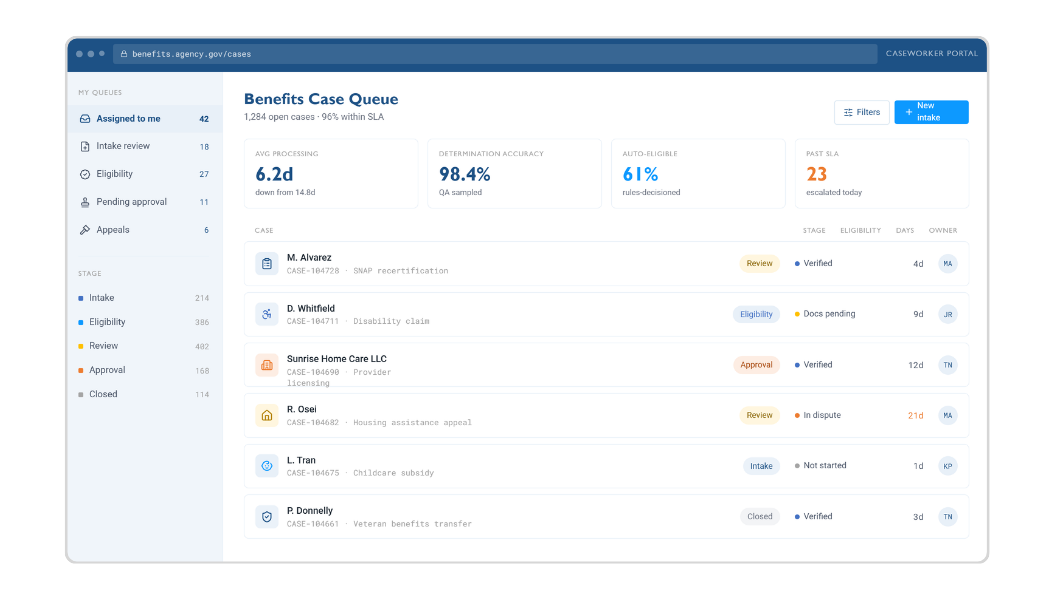
Task: Click the Eligibility badge on D. Whitfield row
Action: [756, 314]
